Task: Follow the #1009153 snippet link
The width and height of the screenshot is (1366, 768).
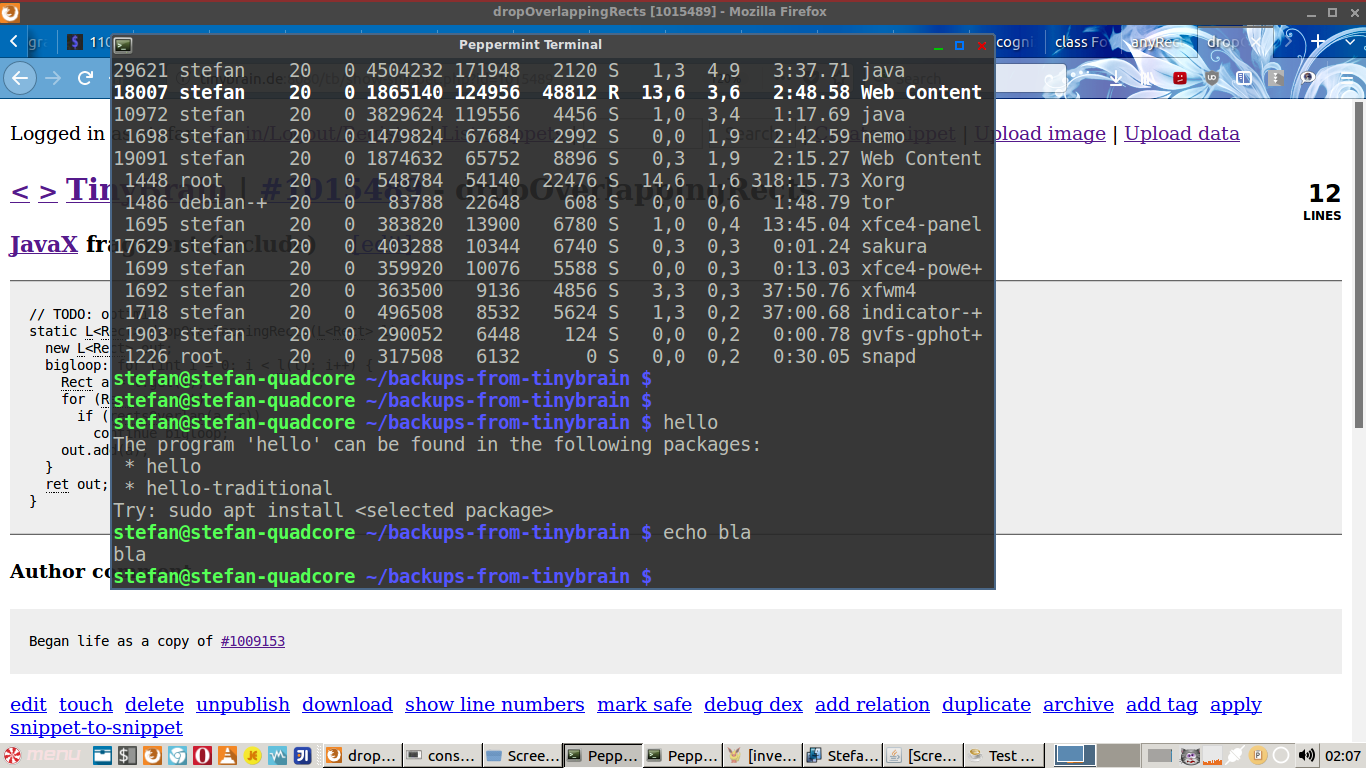Action: (x=252, y=641)
